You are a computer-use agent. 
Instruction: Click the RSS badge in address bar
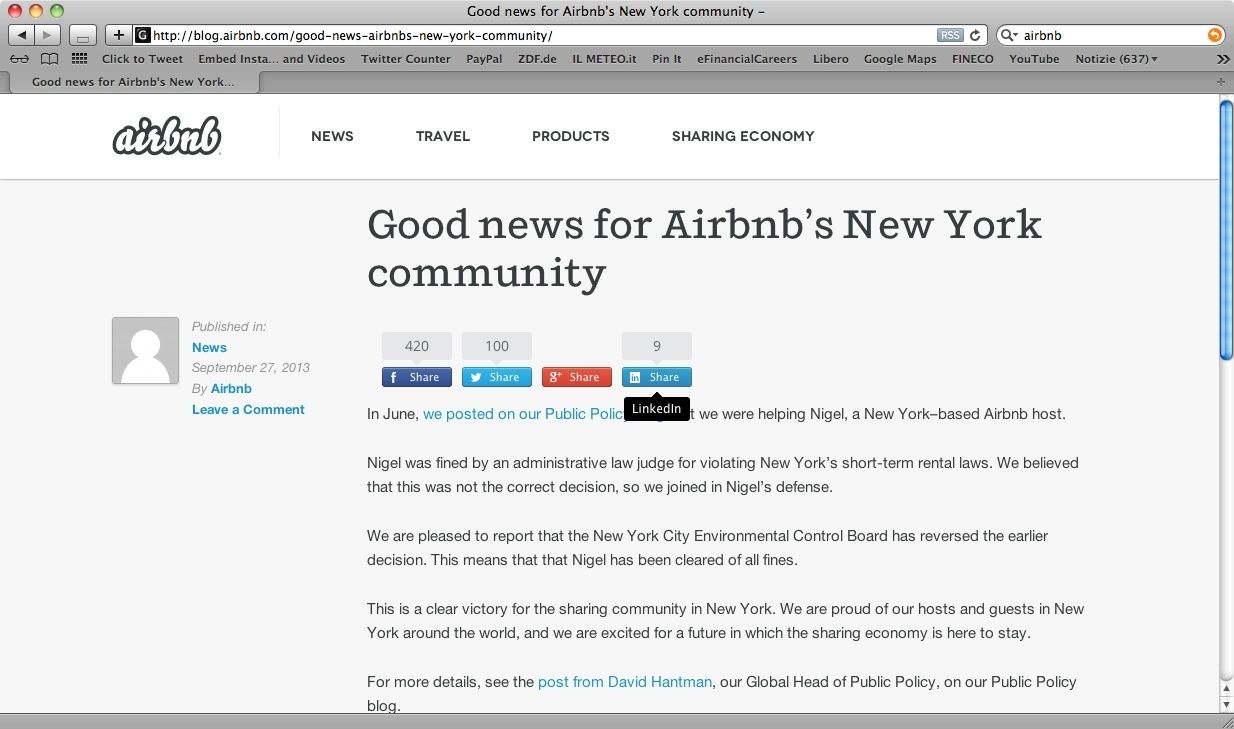[x=949, y=35]
